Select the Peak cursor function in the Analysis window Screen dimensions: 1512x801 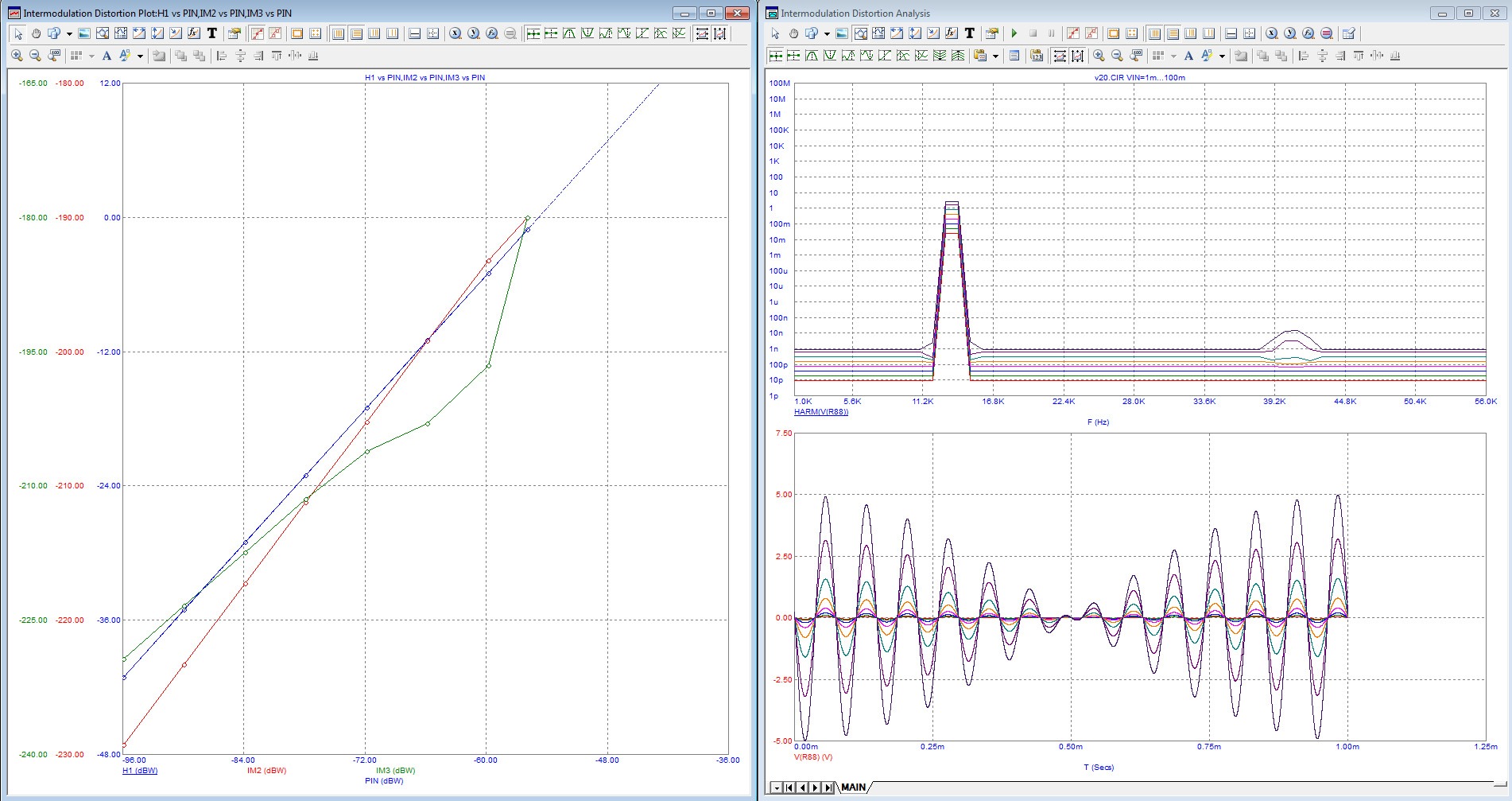pyautogui.click(x=812, y=56)
